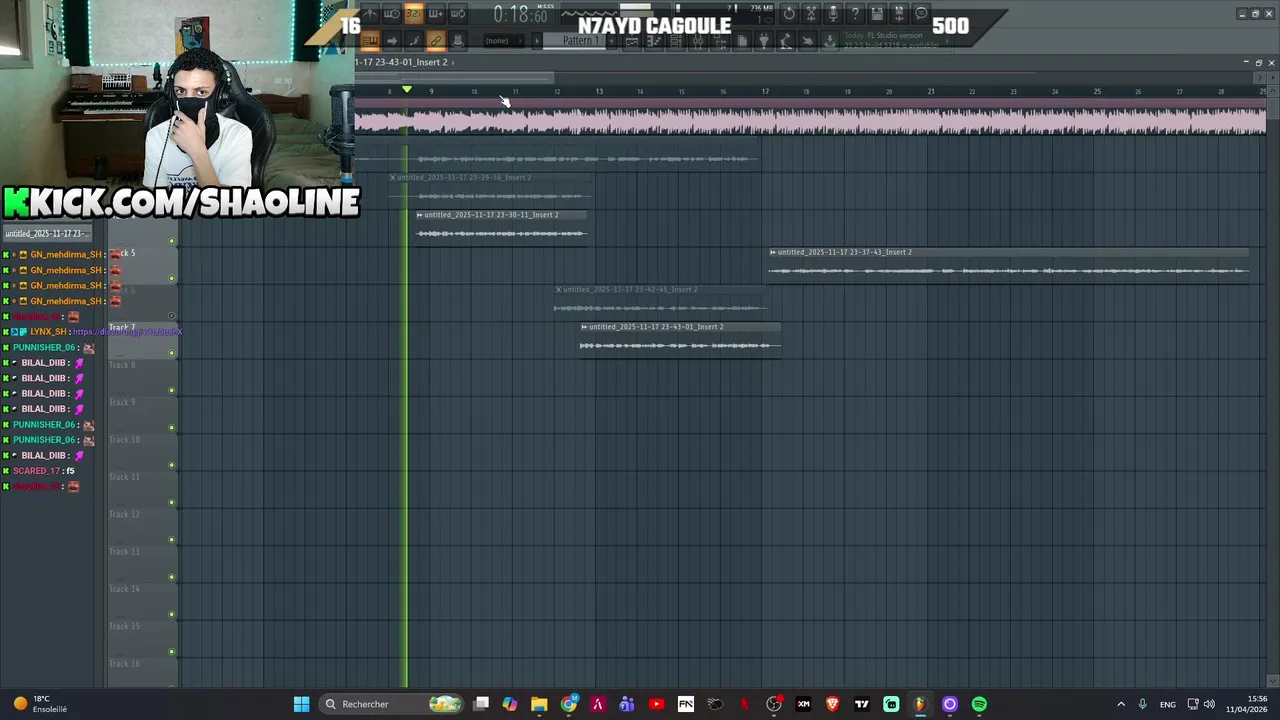
Task: Click bar 21 on the timeline ruler
Action: [x=931, y=92]
